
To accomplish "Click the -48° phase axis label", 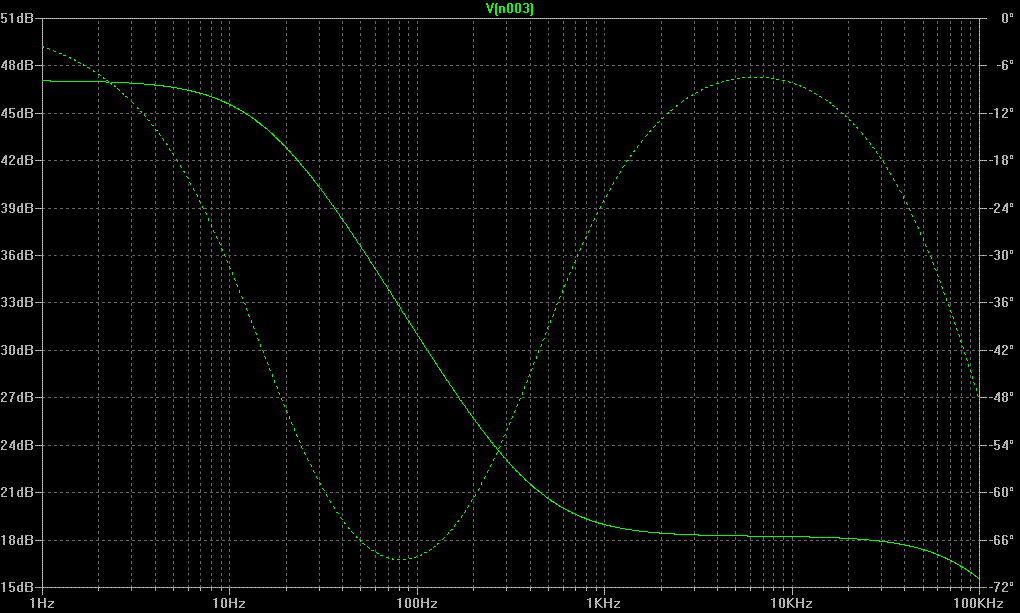I will pyautogui.click(x=1002, y=397).
